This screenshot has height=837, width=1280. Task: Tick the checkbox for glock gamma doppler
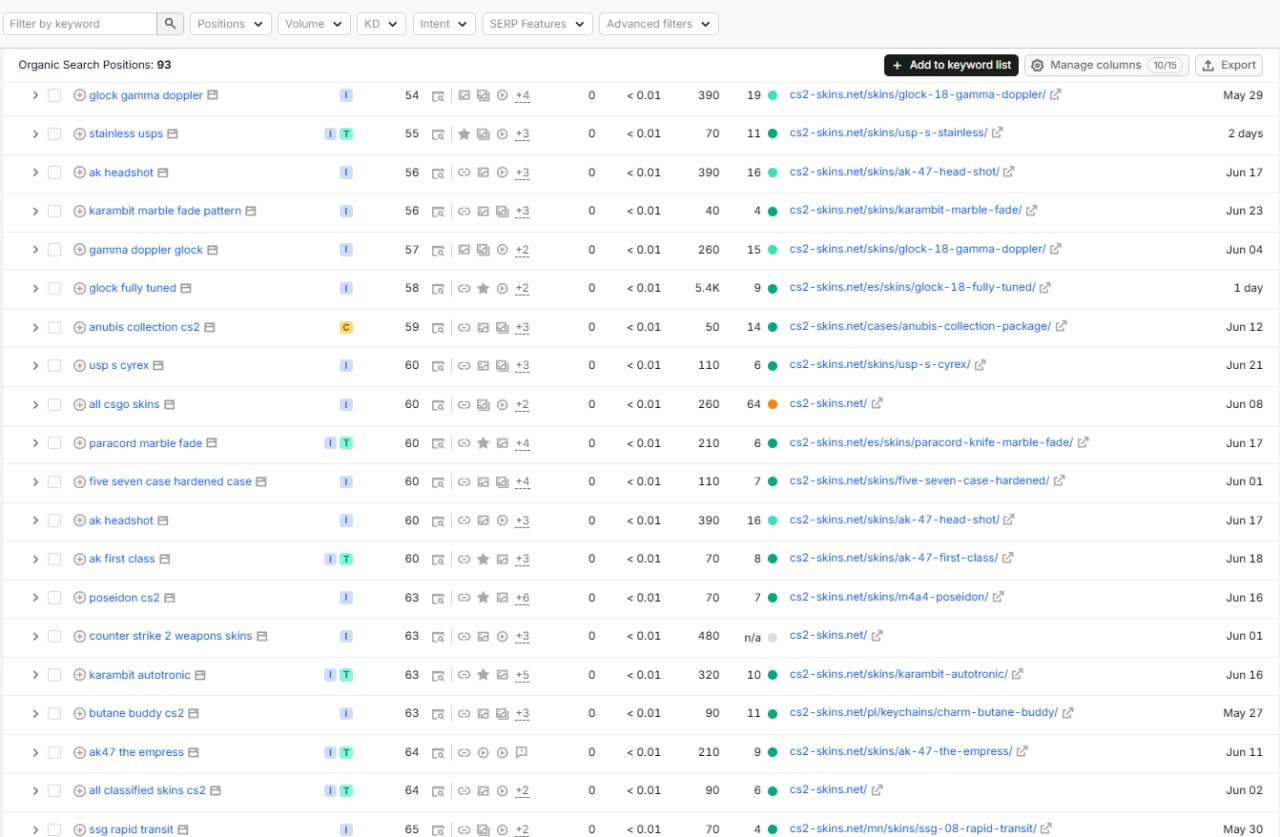click(55, 96)
